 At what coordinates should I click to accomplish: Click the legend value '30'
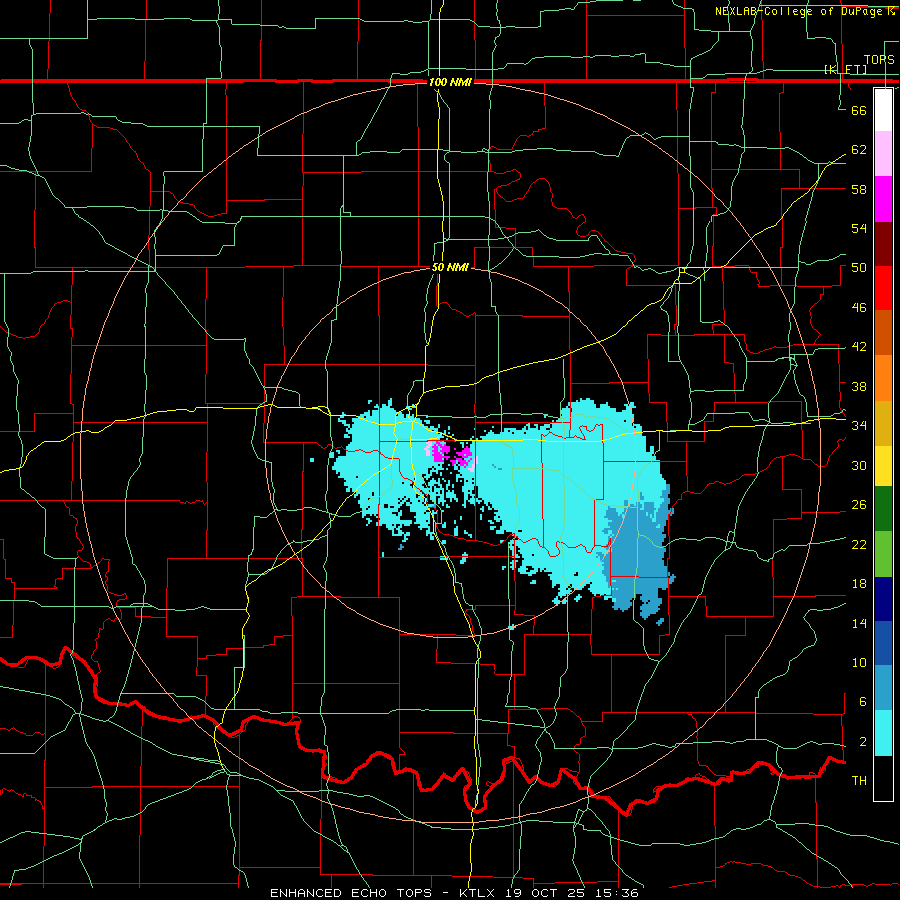[x=859, y=465]
